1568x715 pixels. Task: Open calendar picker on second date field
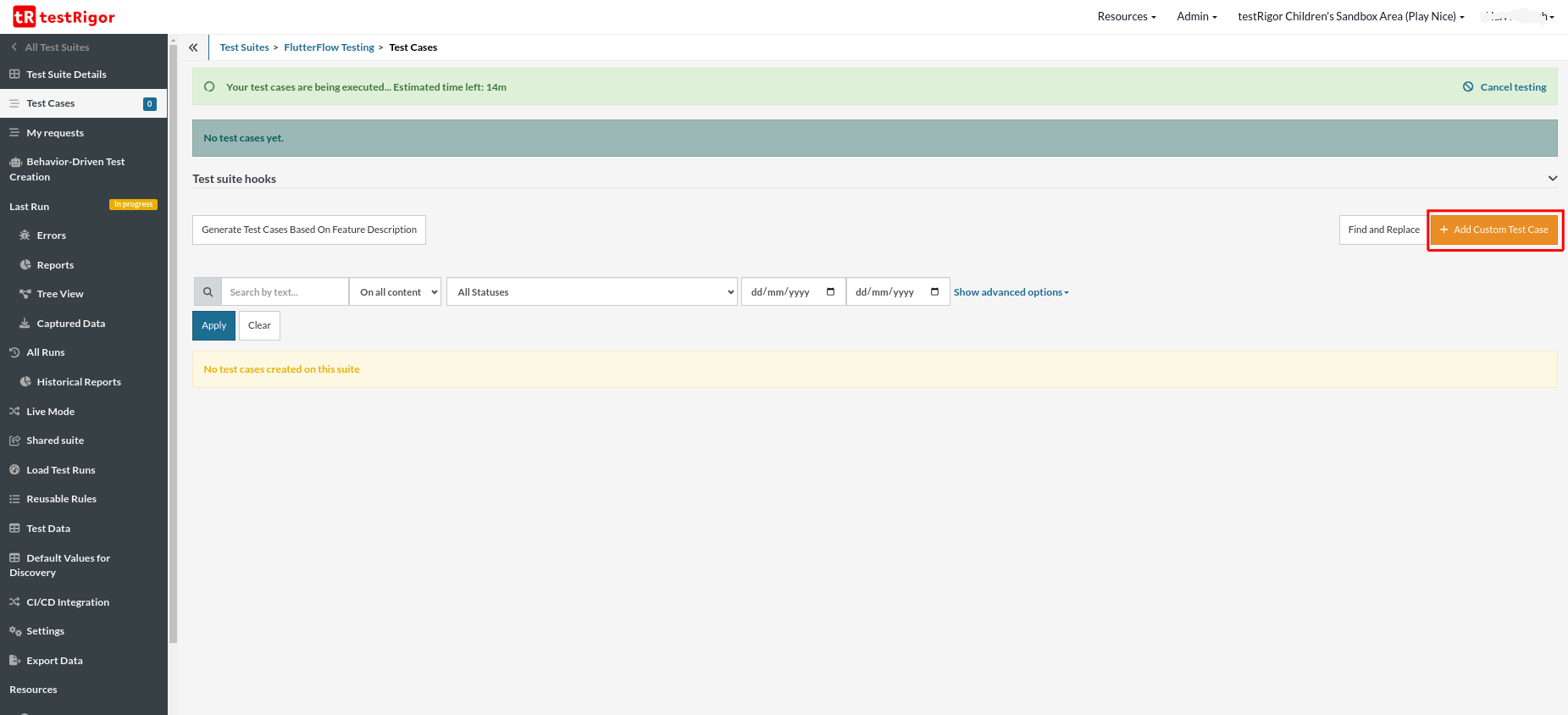coord(934,292)
